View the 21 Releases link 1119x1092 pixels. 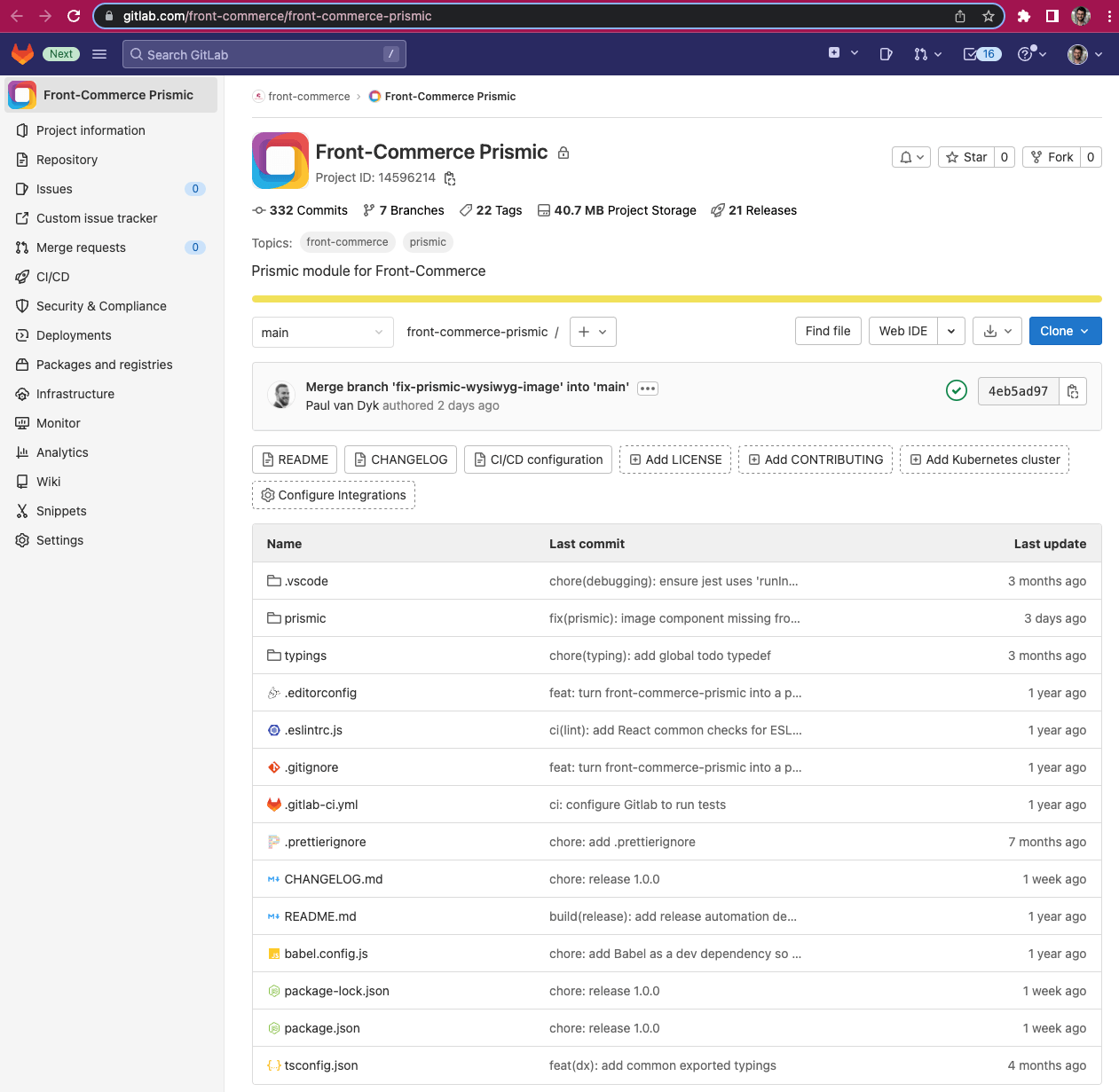pos(753,210)
